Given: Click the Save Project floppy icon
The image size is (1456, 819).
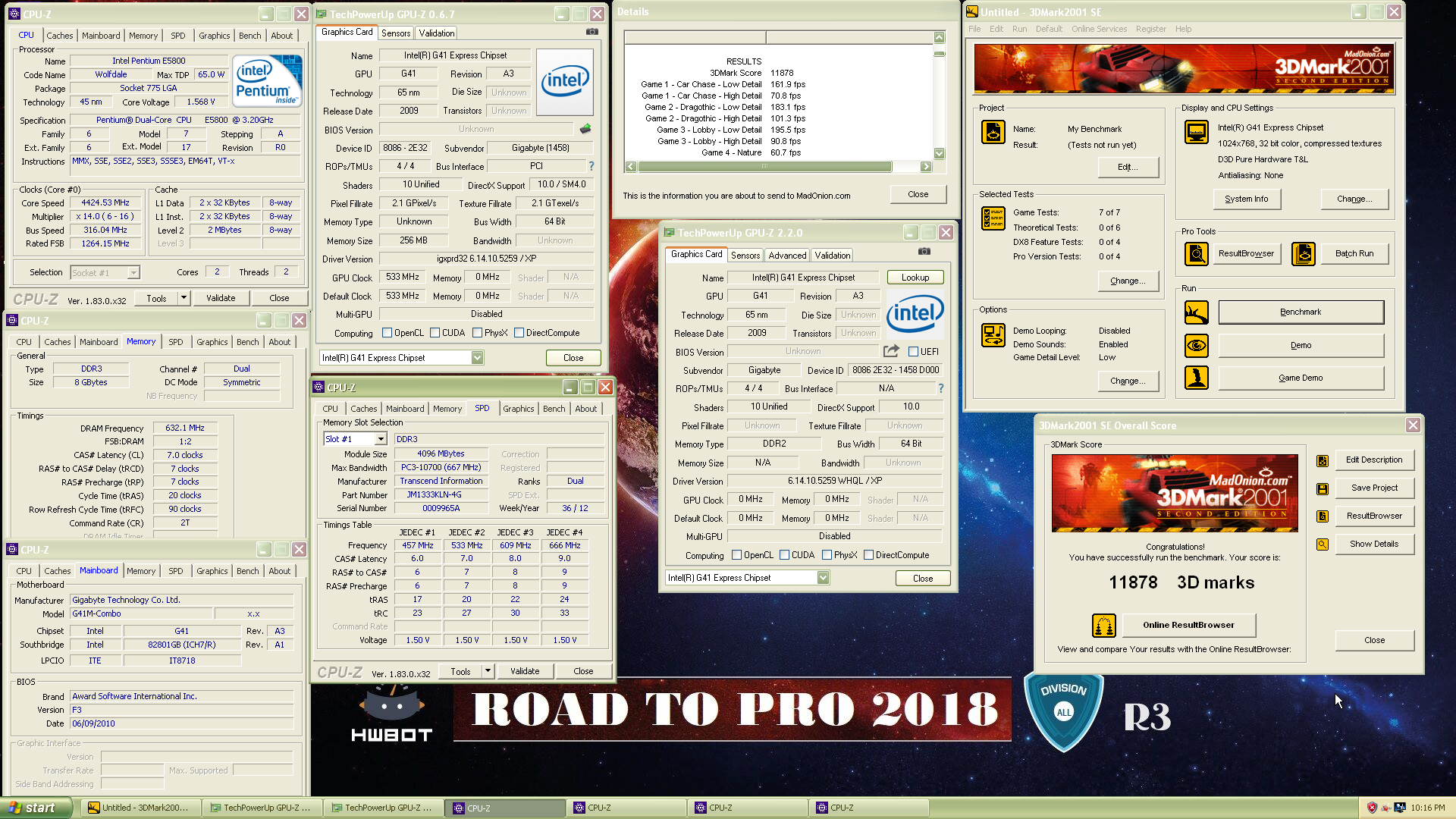Looking at the screenshot, I should coord(1322,488).
